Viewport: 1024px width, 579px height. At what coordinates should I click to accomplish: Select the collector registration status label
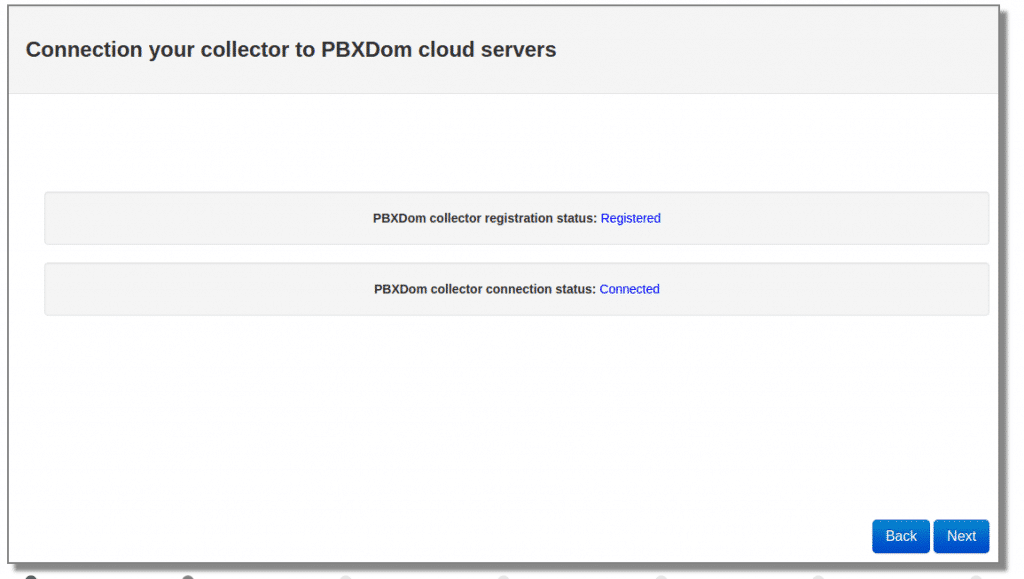point(485,218)
